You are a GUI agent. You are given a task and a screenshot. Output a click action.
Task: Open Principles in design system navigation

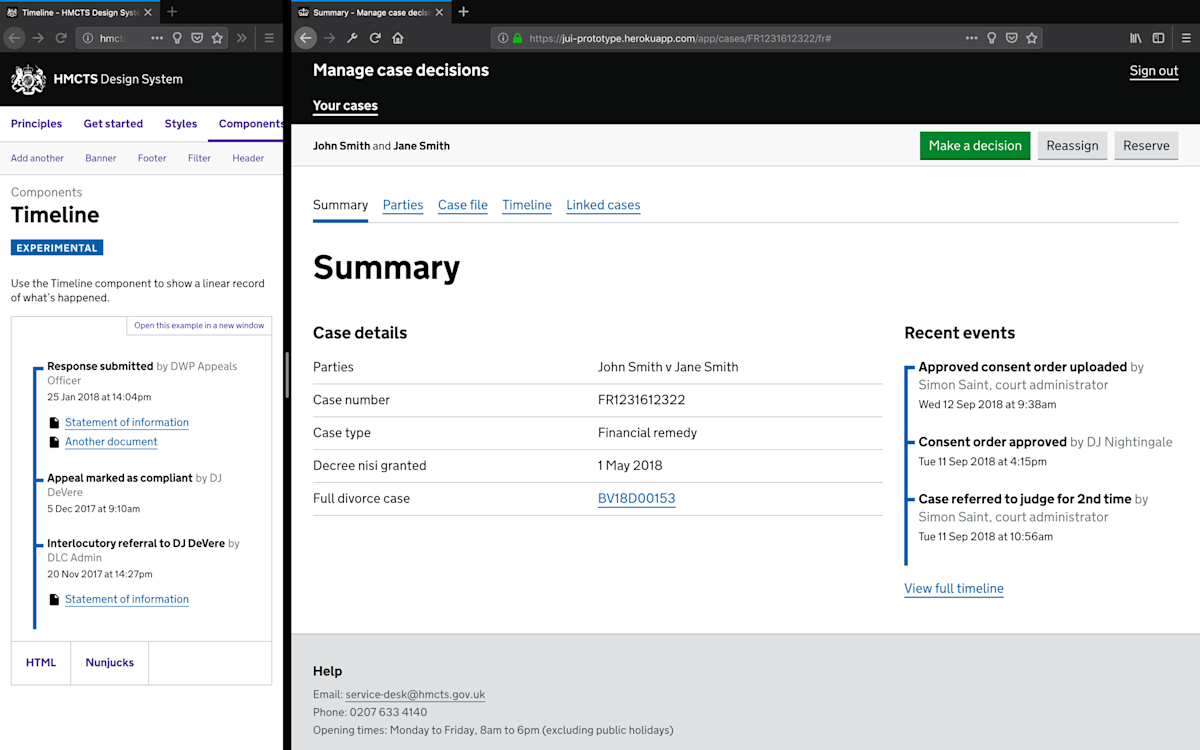coord(36,124)
